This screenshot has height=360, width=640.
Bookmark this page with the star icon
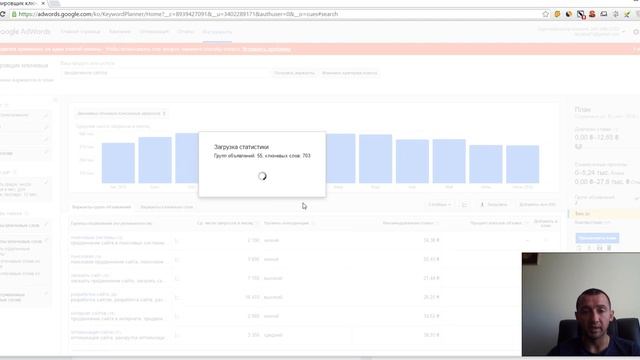pos(546,14)
